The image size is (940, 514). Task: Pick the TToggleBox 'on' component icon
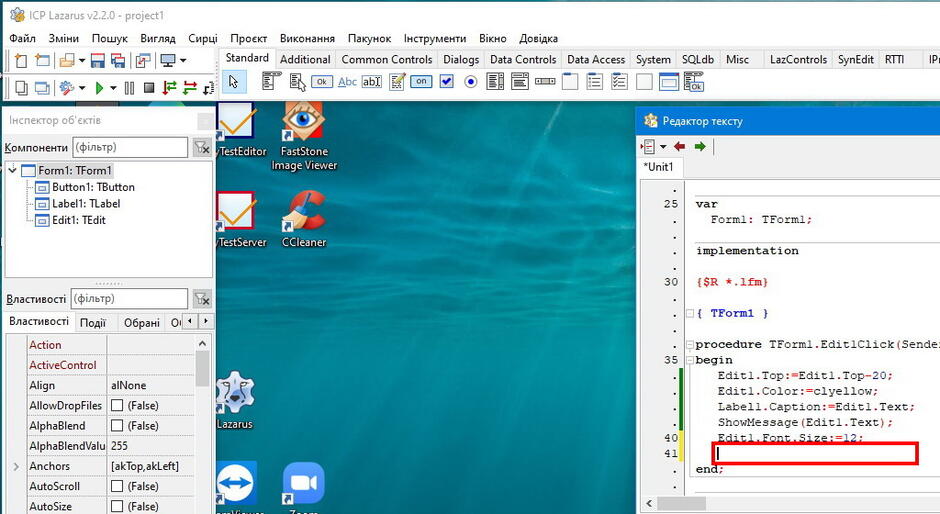tap(421, 81)
